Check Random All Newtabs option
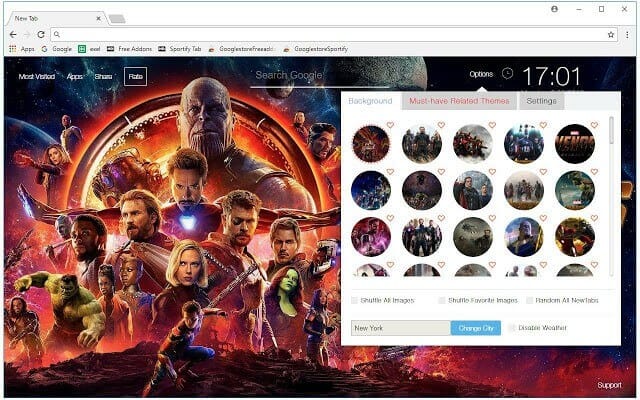Screen dimensions: 640x400 529,300
